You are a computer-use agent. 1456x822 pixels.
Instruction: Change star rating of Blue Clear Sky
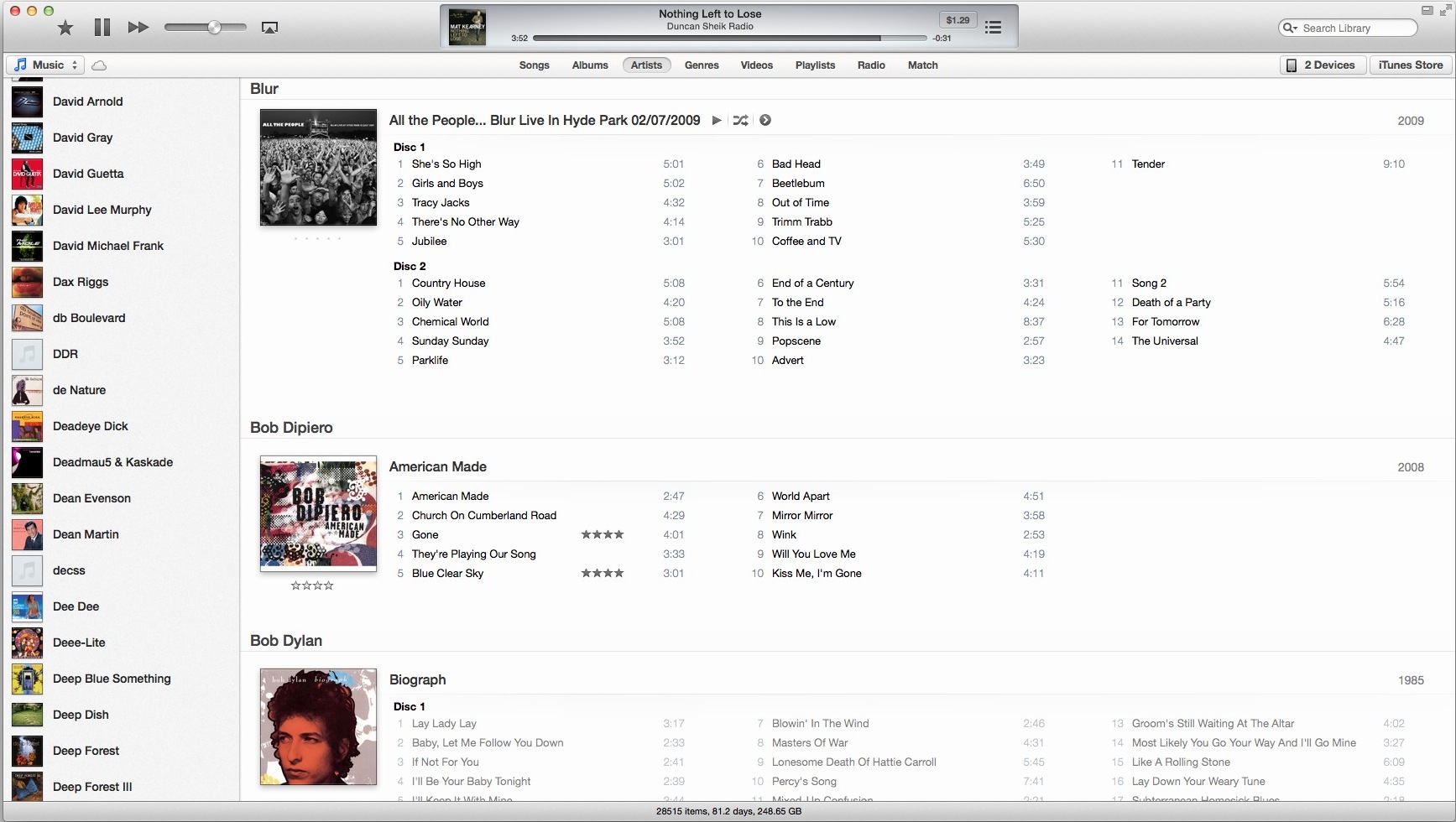[603, 573]
